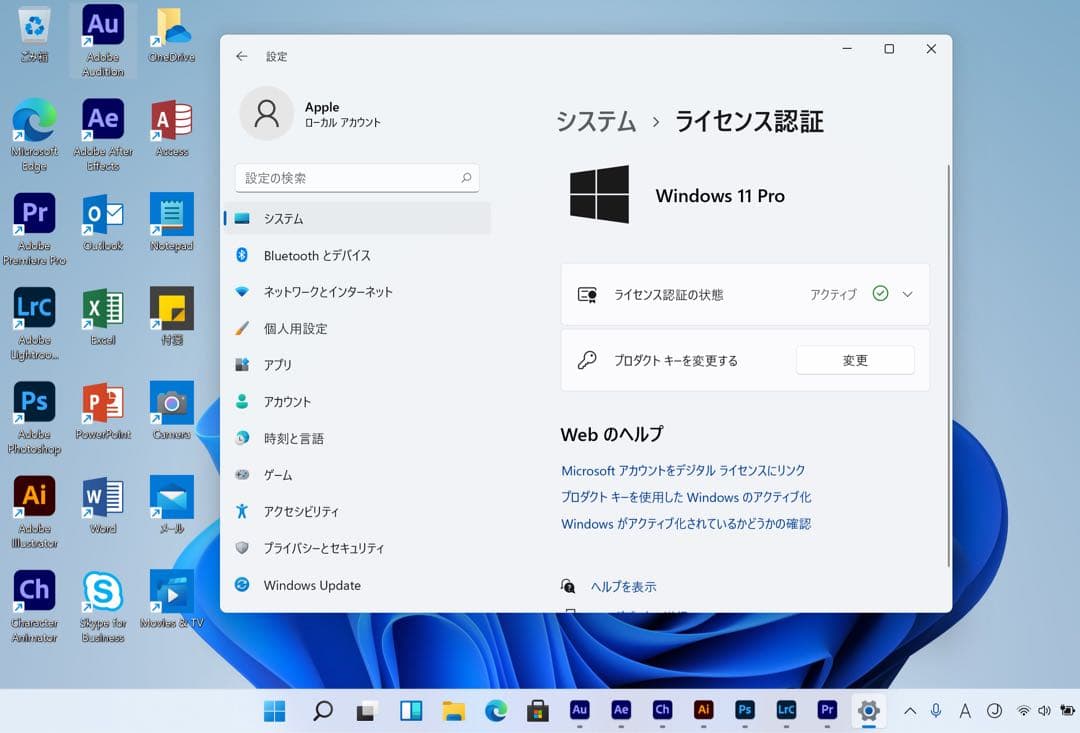Select the microphone icon in the system tray
The image size is (1080, 733).
[936, 711]
